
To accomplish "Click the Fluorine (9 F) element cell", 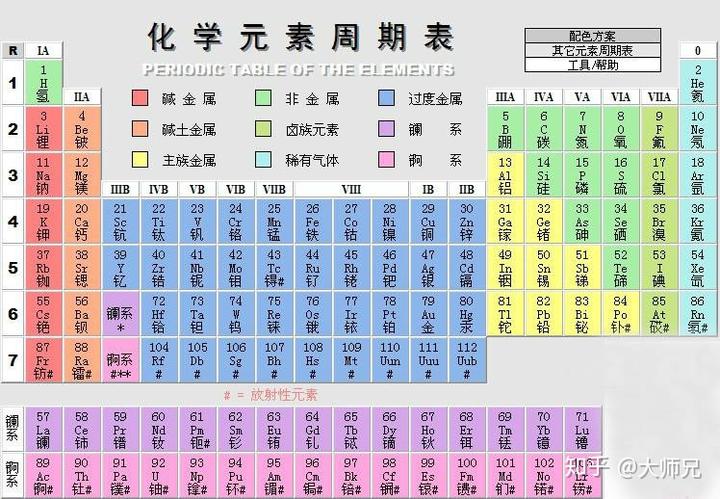I will click(659, 129).
